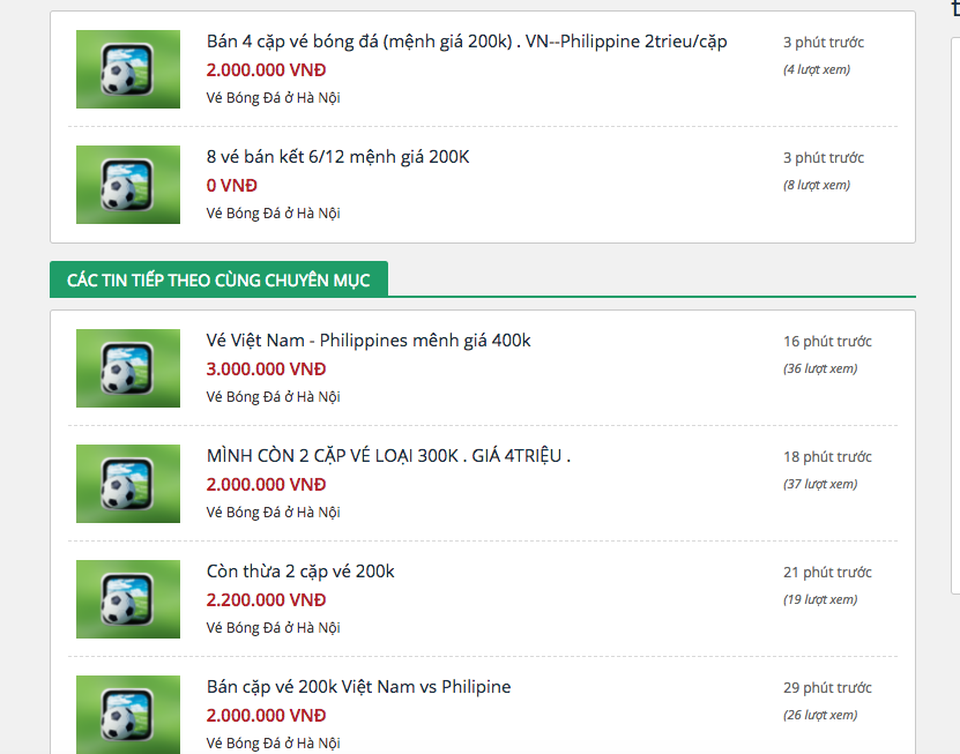
Task: Click '(8 lượt xem)' view count
Action: (817, 185)
